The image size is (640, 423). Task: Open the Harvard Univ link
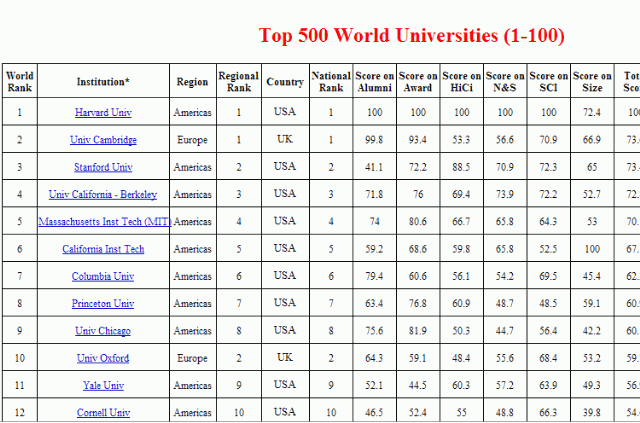[x=103, y=112]
